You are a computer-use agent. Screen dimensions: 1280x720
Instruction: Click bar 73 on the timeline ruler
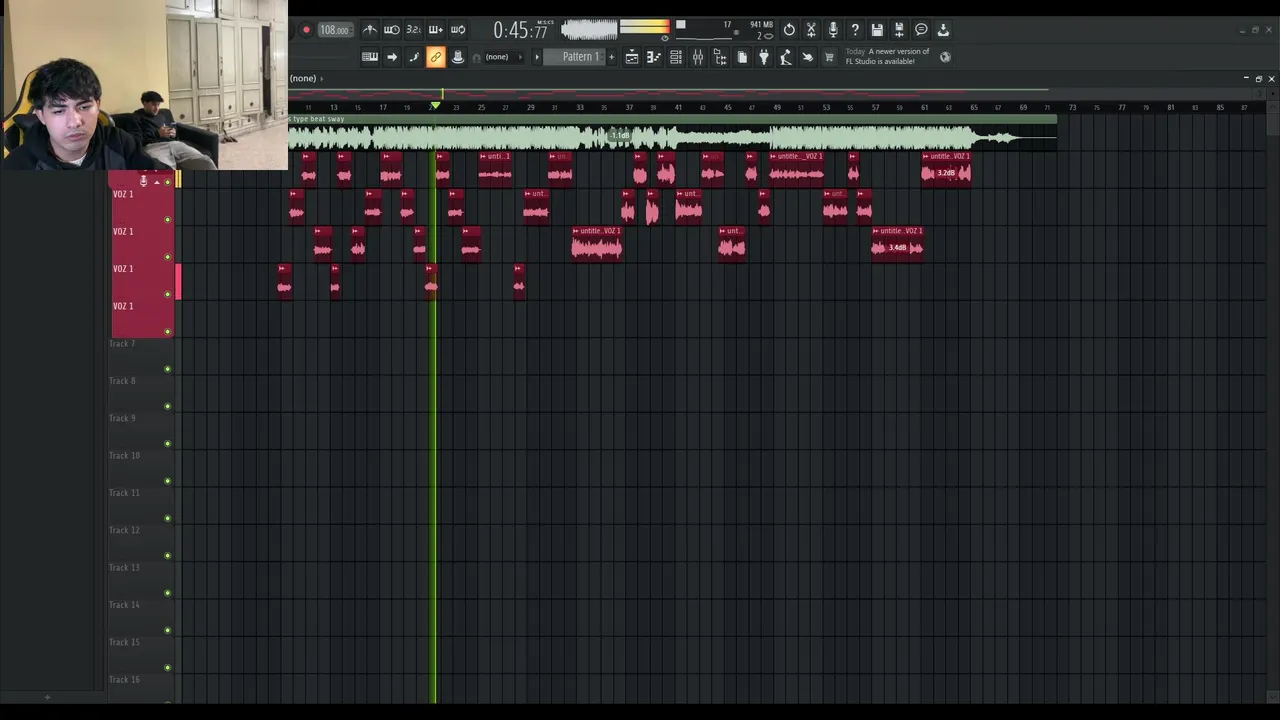tap(1072, 107)
